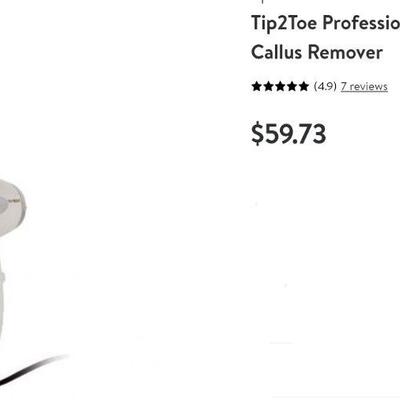Click the first rating star
This screenshot has height=400, width=400.
(256, 86)
